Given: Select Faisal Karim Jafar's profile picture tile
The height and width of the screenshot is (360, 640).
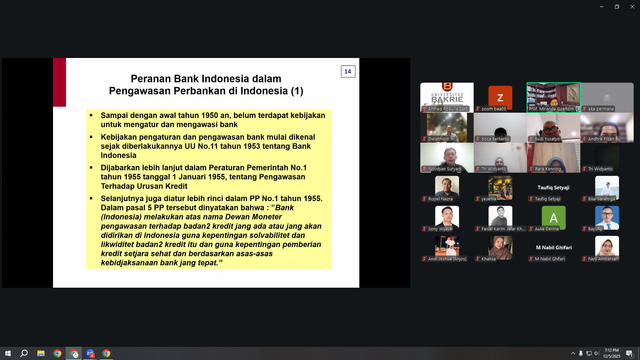Looking at the screenshot, I should [500, 218].
